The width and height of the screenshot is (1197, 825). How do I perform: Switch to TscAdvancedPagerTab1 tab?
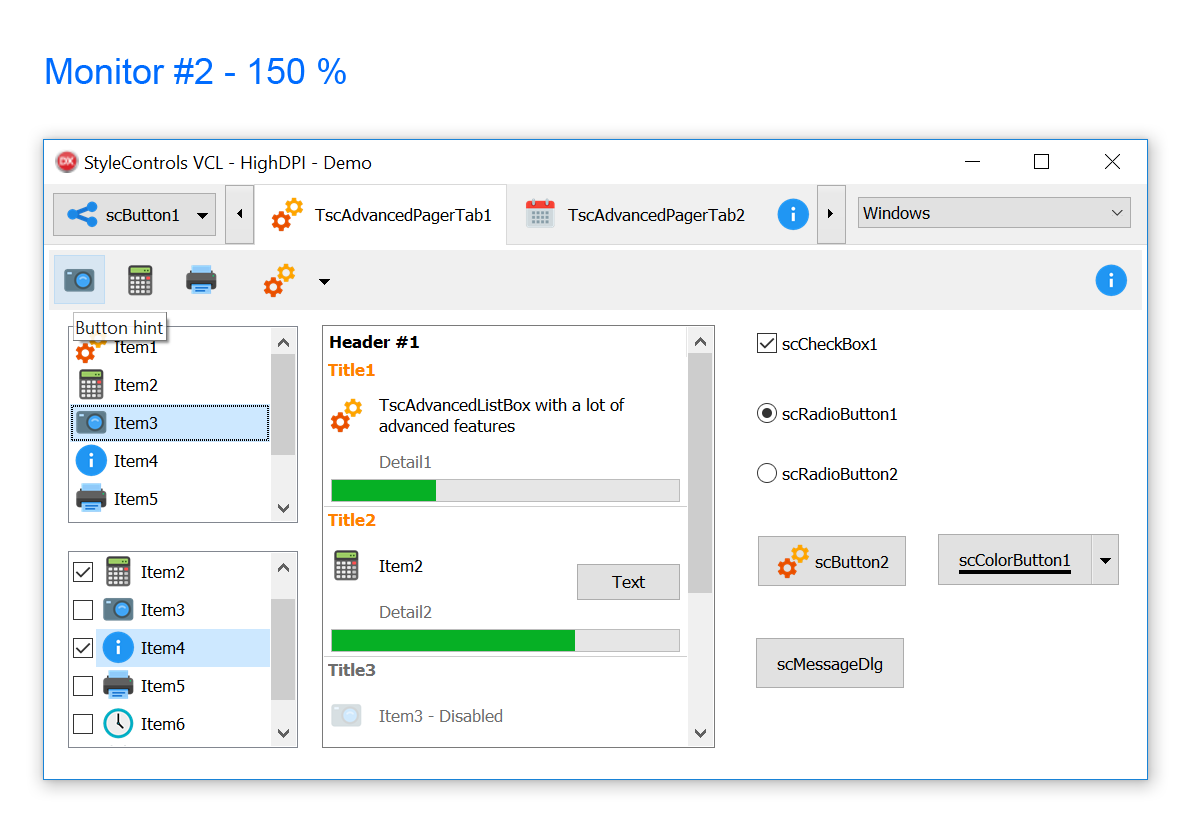coord(381,215)
